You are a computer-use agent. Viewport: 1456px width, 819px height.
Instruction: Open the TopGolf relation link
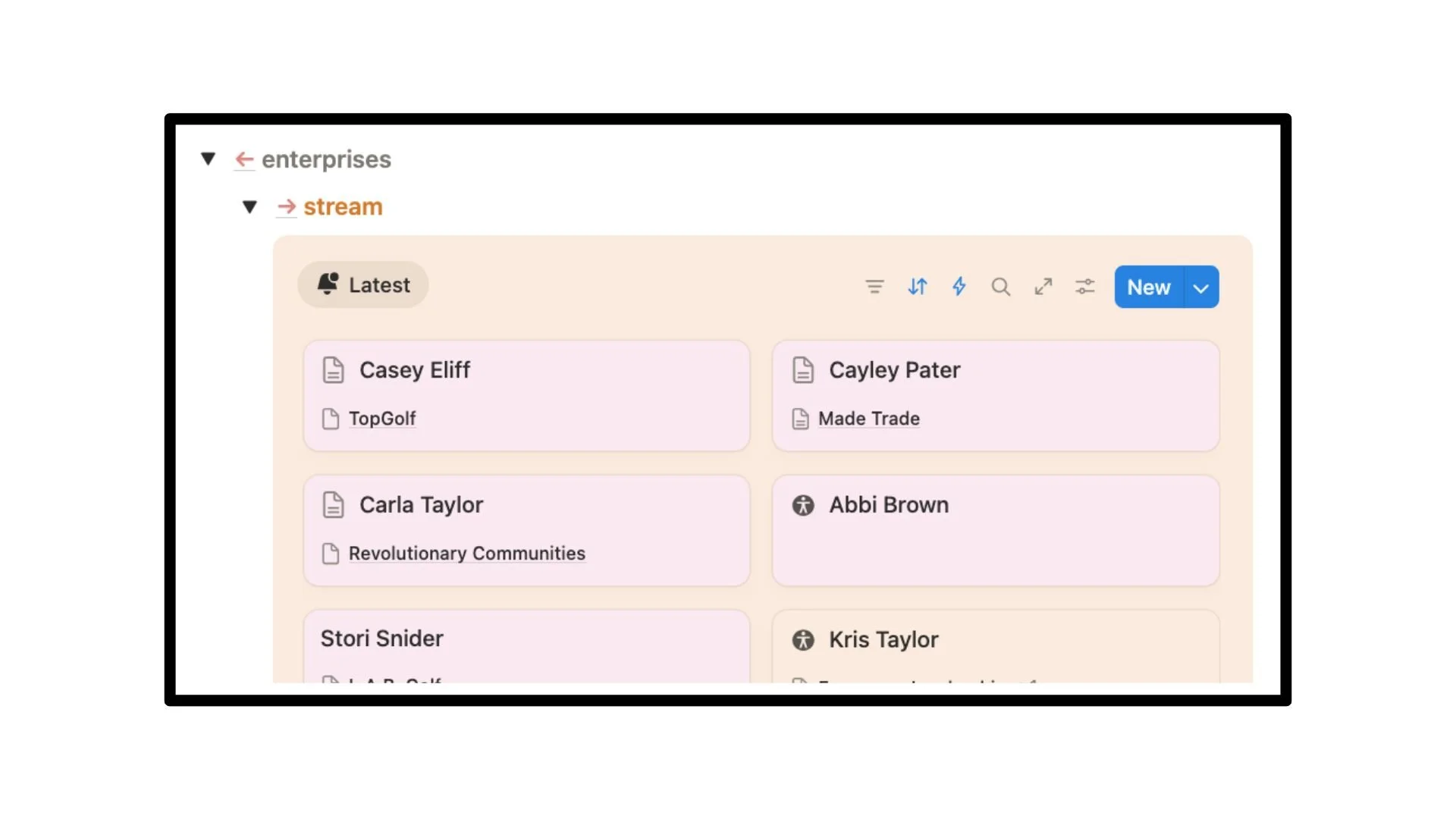click(382, 419)
